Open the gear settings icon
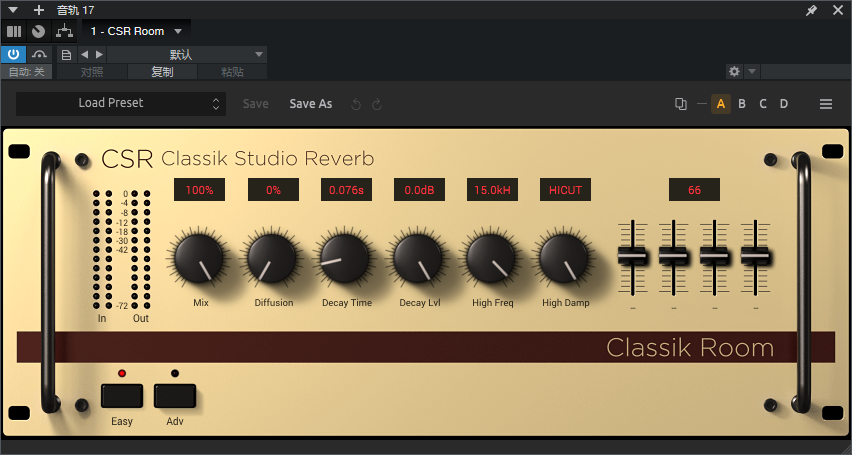The height and width of the screenshot is (455, 852). (x=734, y=71)
